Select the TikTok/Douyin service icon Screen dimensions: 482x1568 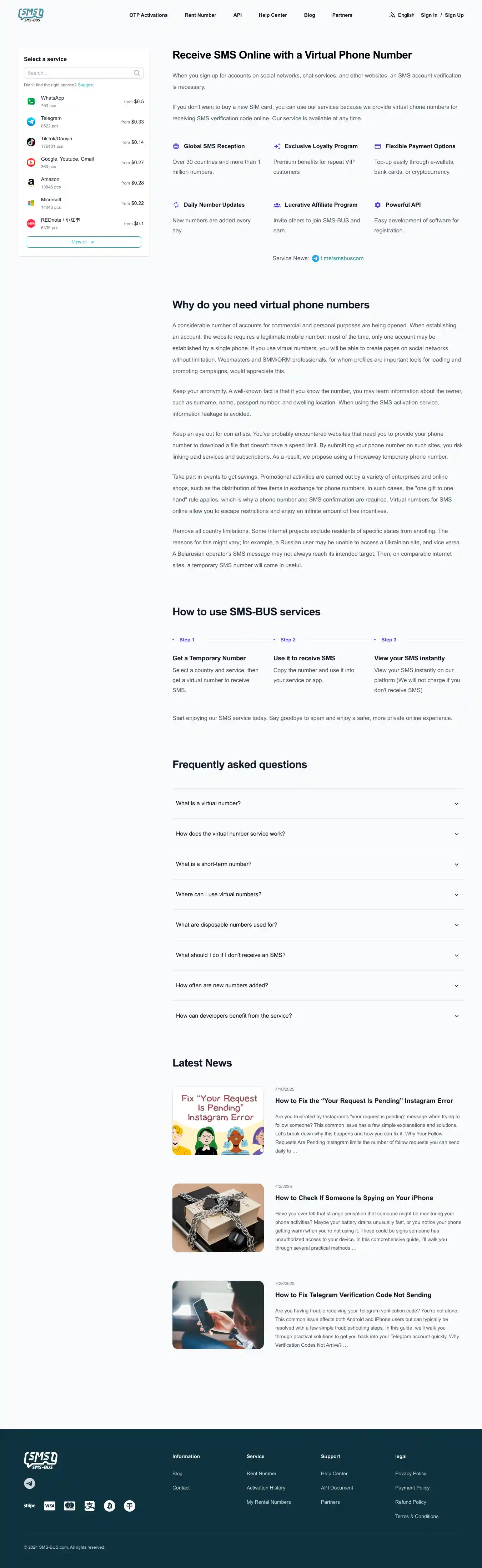(x=31, y=142)
